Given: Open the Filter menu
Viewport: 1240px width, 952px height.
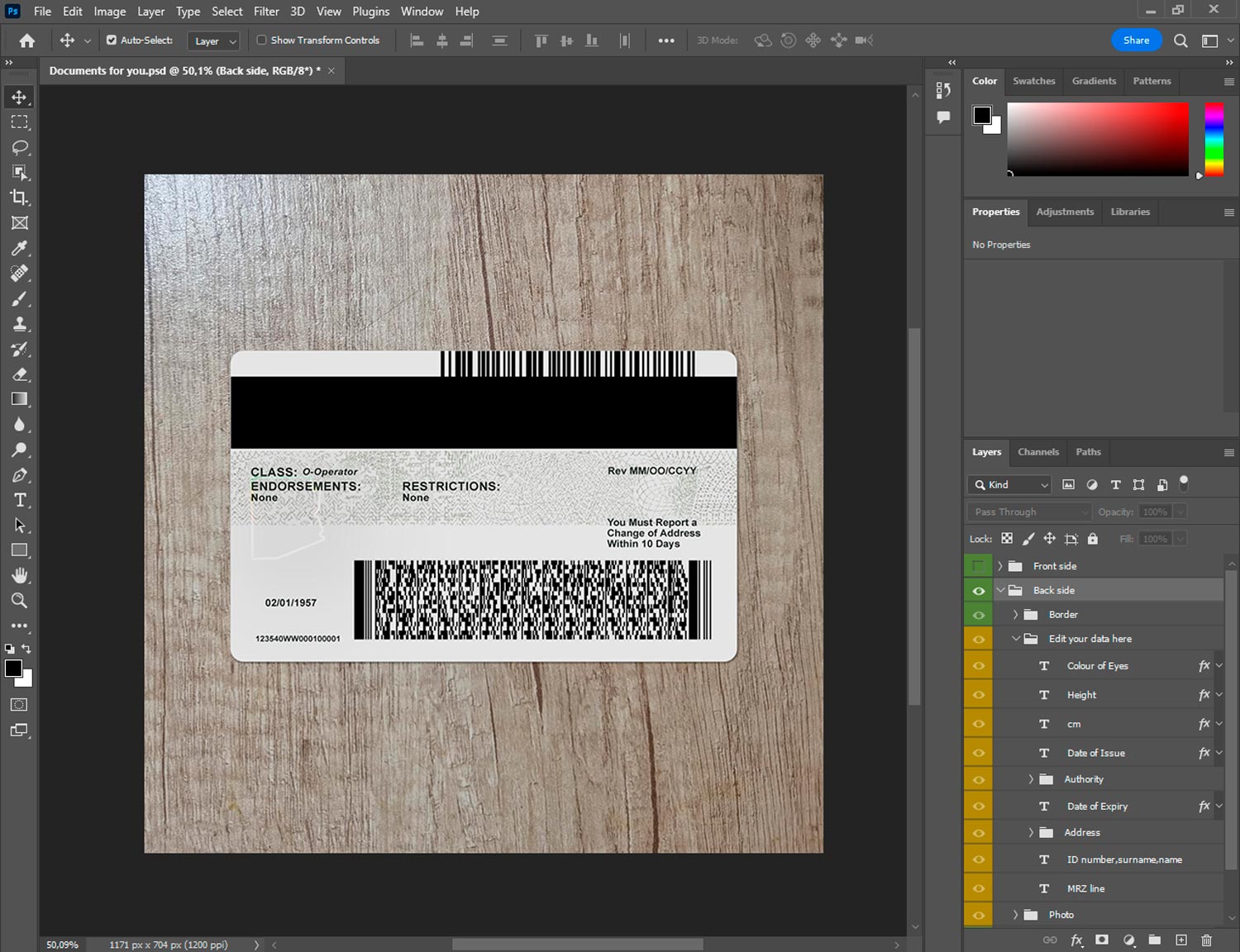Looking at the screenshot, I should (266, 12).
